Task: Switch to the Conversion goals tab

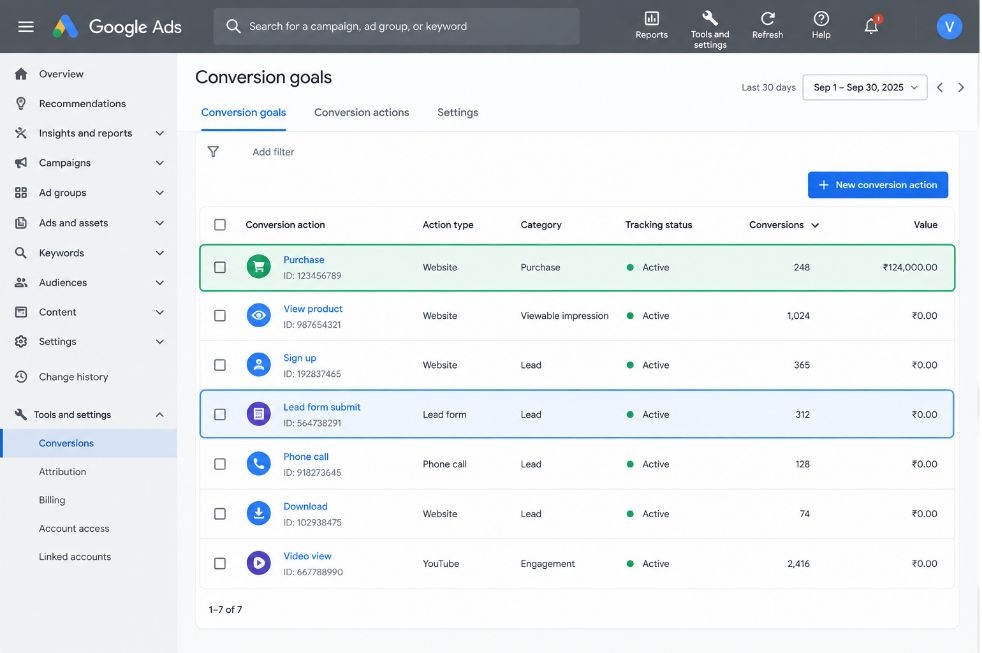Action: pos(243,113)
